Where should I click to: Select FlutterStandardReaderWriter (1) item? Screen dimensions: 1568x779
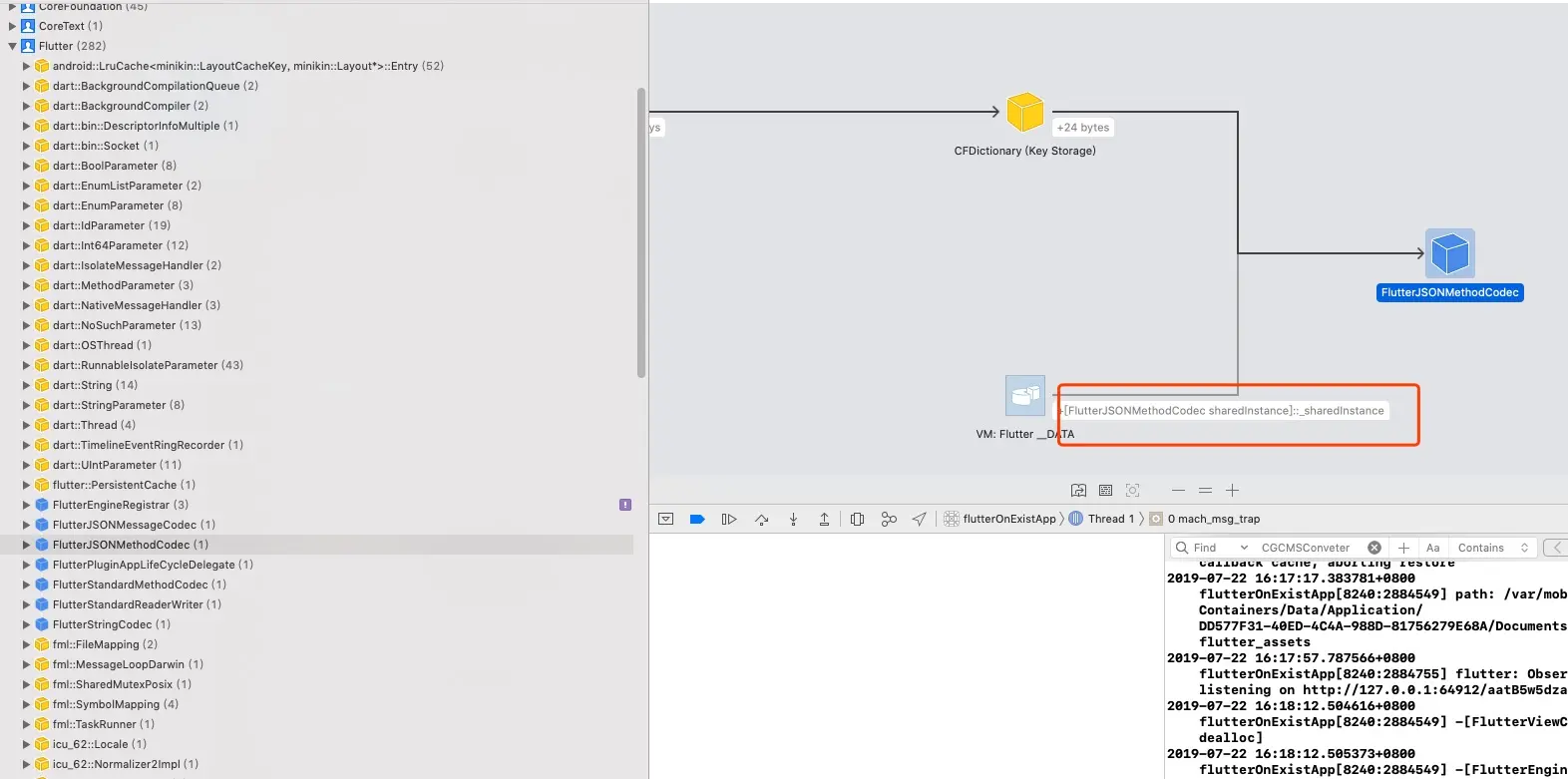click(137, 604)
